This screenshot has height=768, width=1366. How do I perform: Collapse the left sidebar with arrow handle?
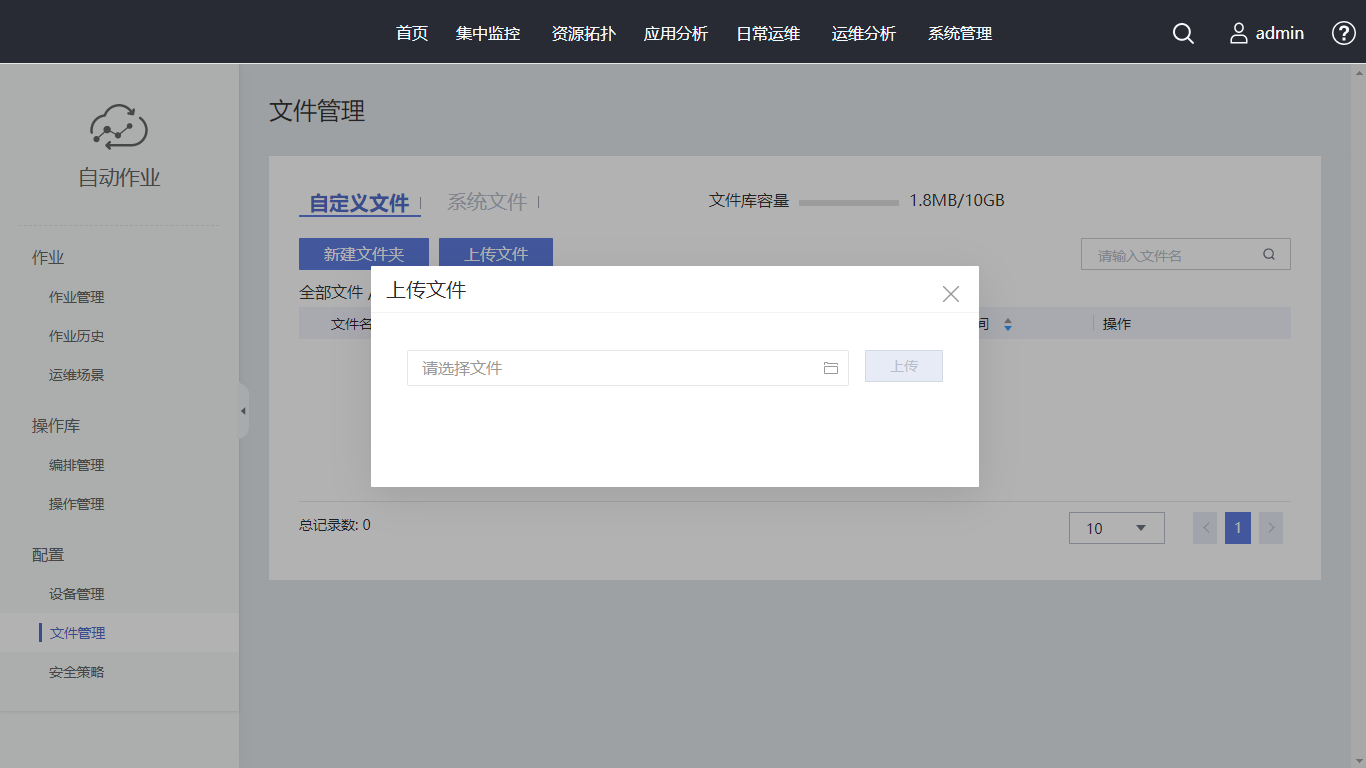coord(243,411)
